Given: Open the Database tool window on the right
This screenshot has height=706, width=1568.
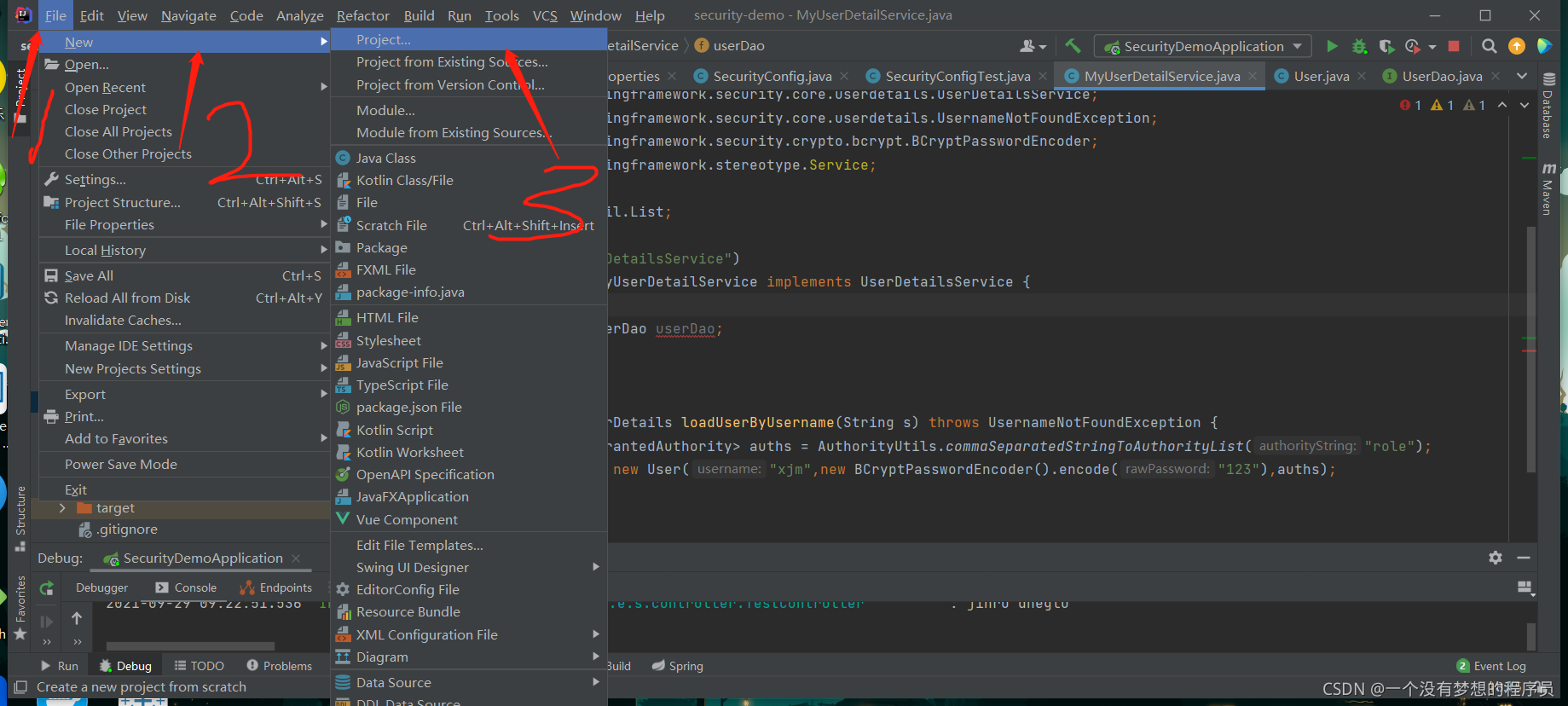Looking at the screenshot, I should tap(1548, 106).
